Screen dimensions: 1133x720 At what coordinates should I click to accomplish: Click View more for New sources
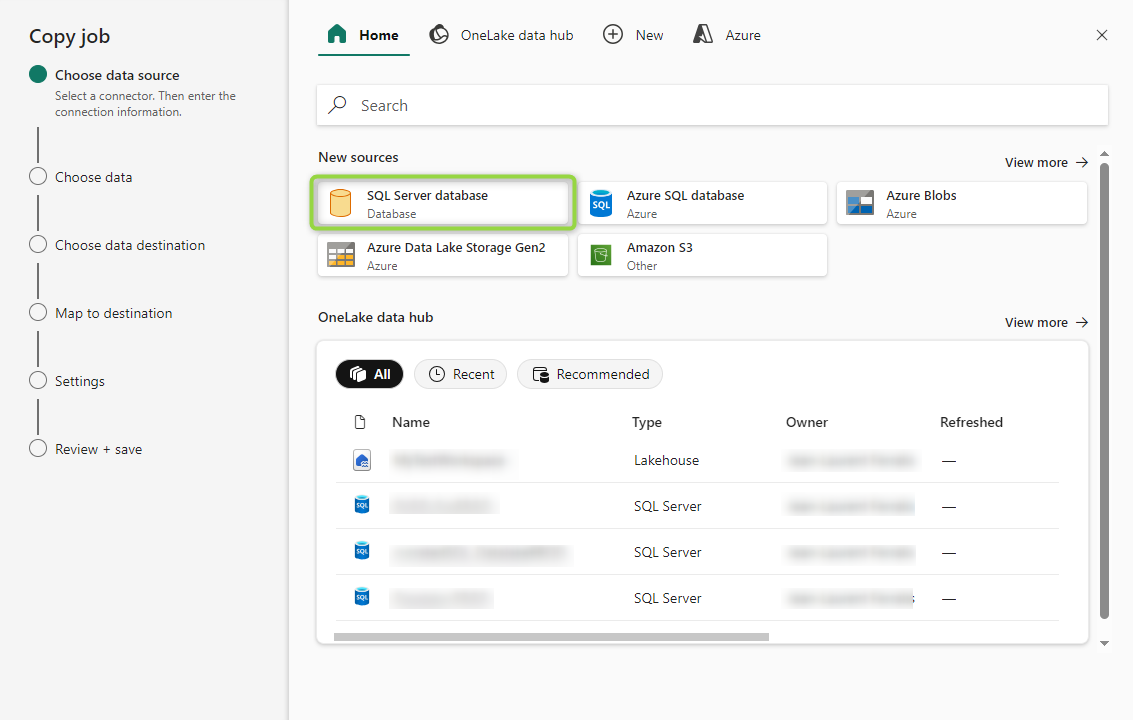pos(1046,163)
